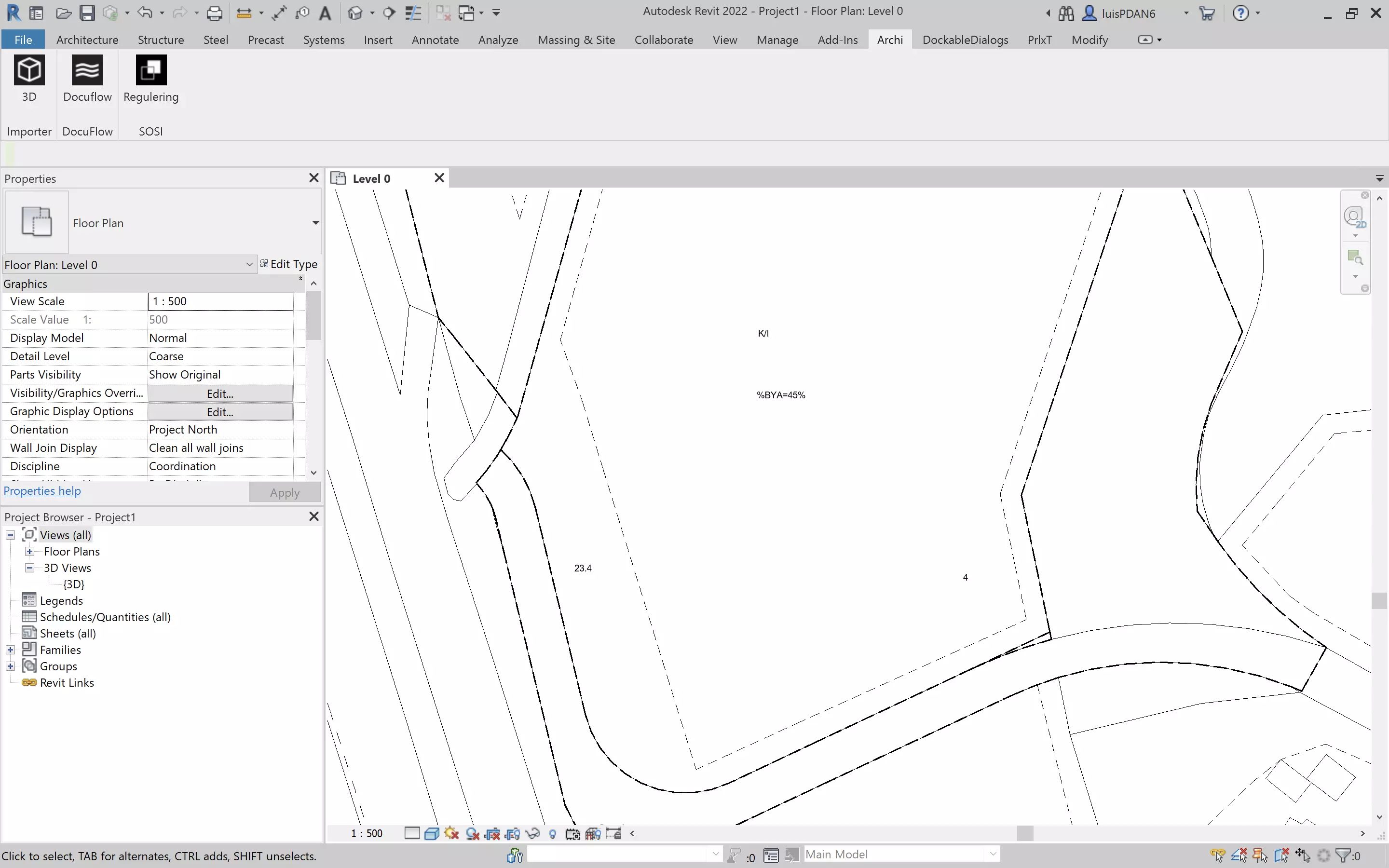Collapse the 3D Views tree node
This screenshot has height=868, width=1389.
29,568
